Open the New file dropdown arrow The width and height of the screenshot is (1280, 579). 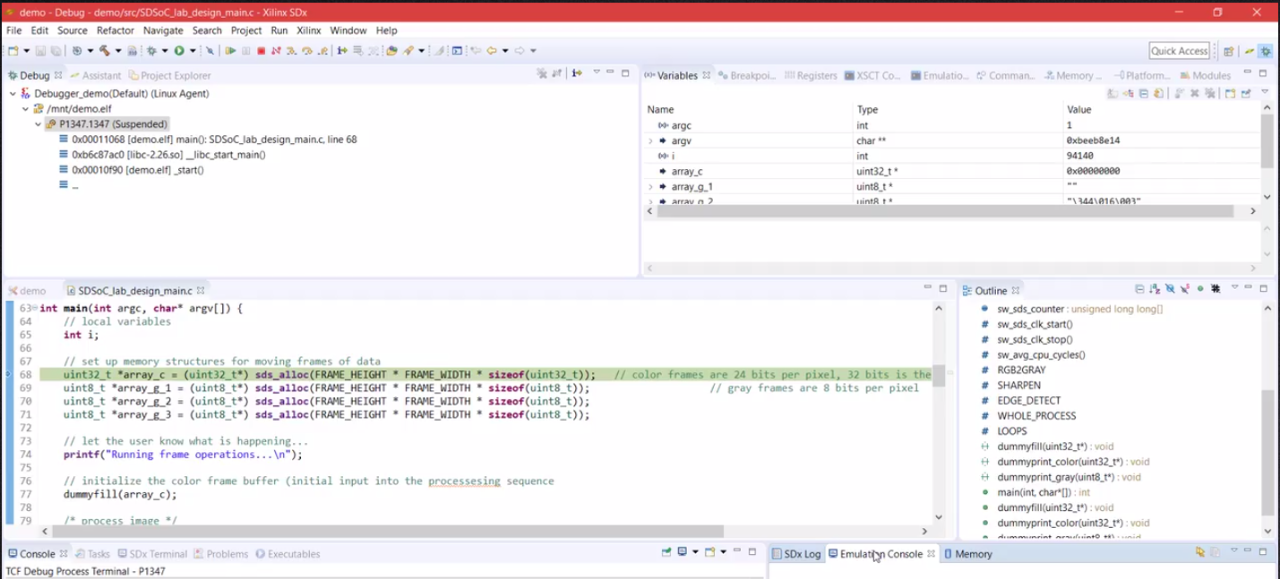(27, 50)
